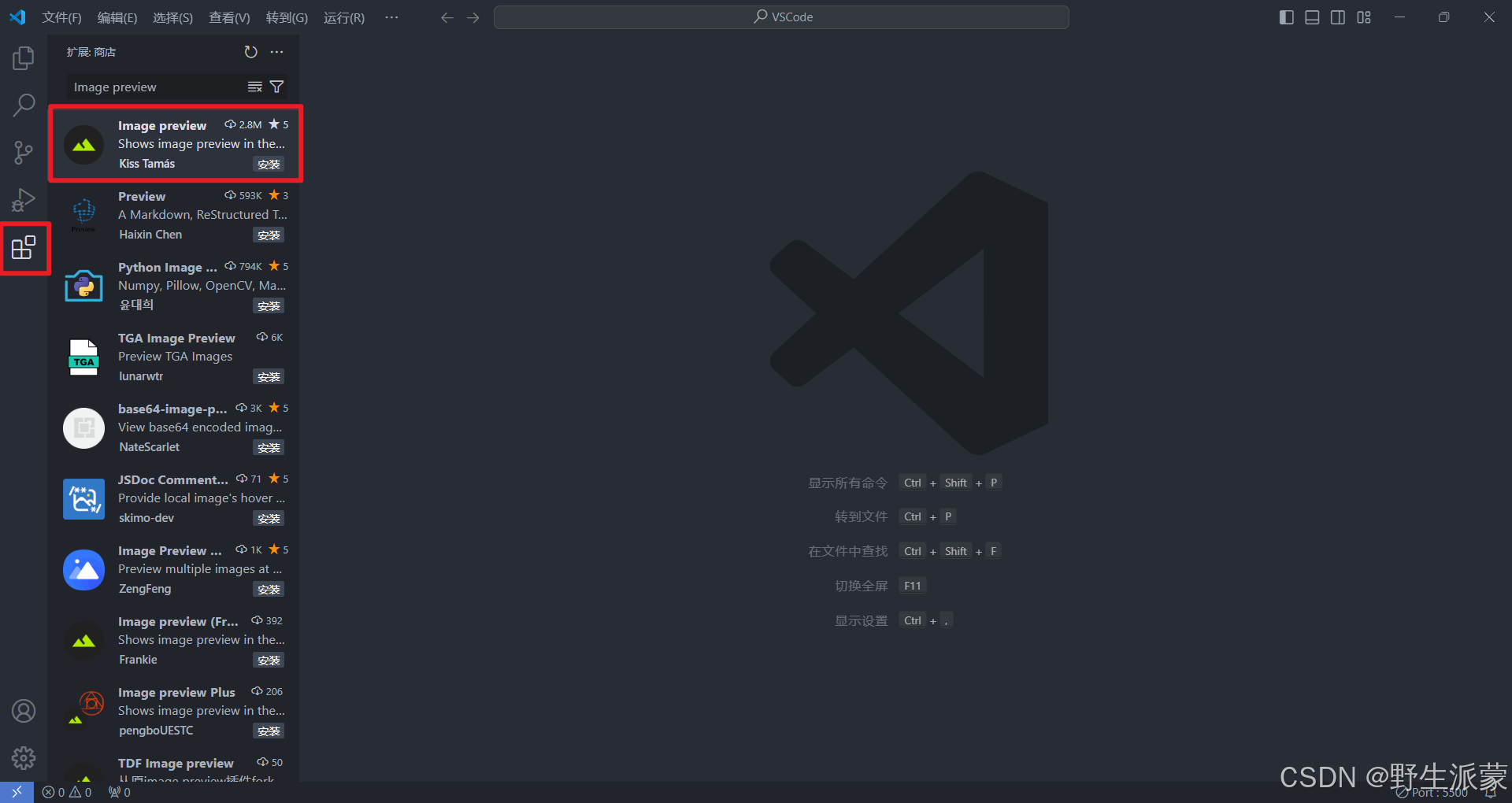Open the Source Control view

[24, 153]
